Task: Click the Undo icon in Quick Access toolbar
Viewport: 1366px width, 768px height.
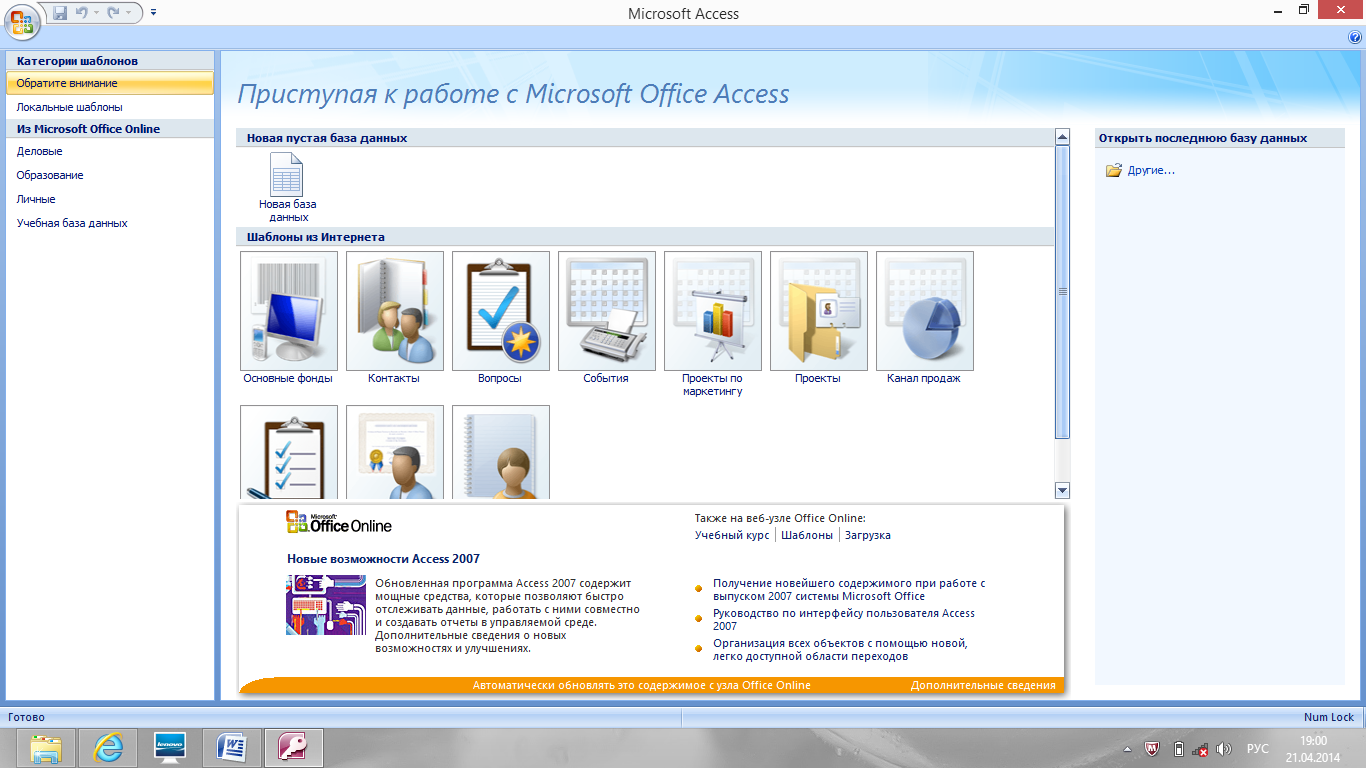Action: pos(82,13)
